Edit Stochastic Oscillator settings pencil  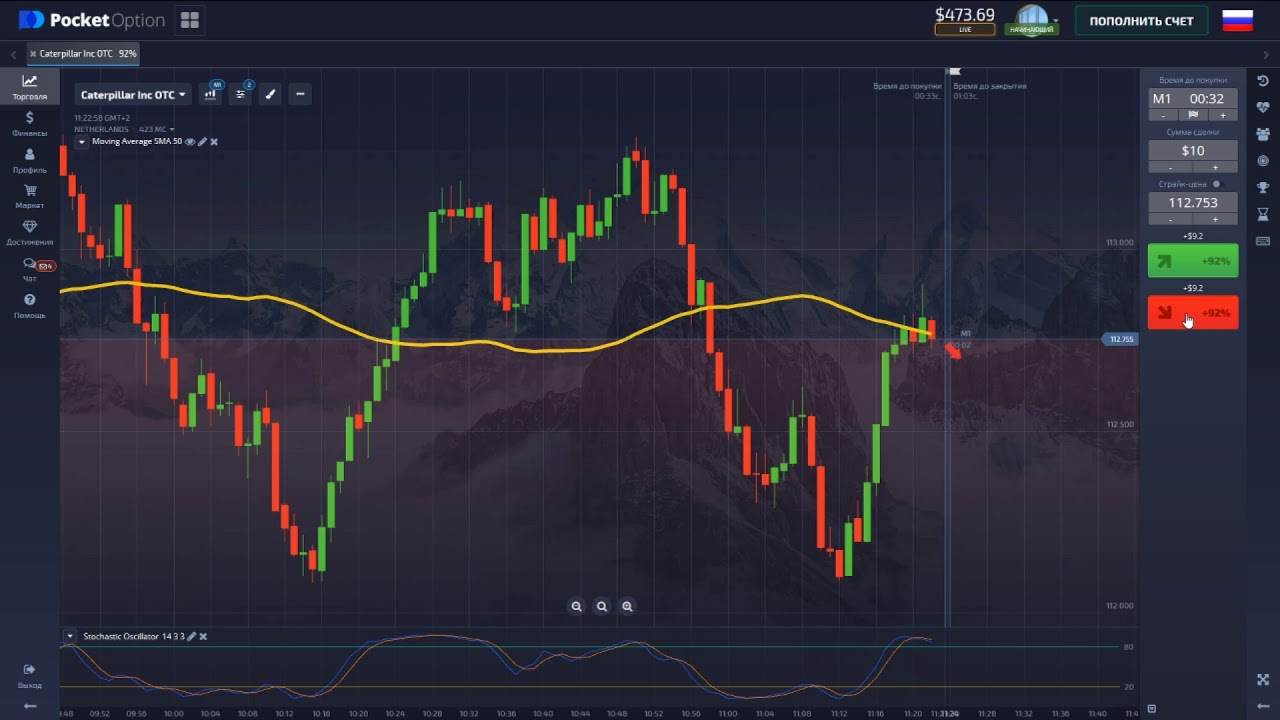click(x=192, y=636)
